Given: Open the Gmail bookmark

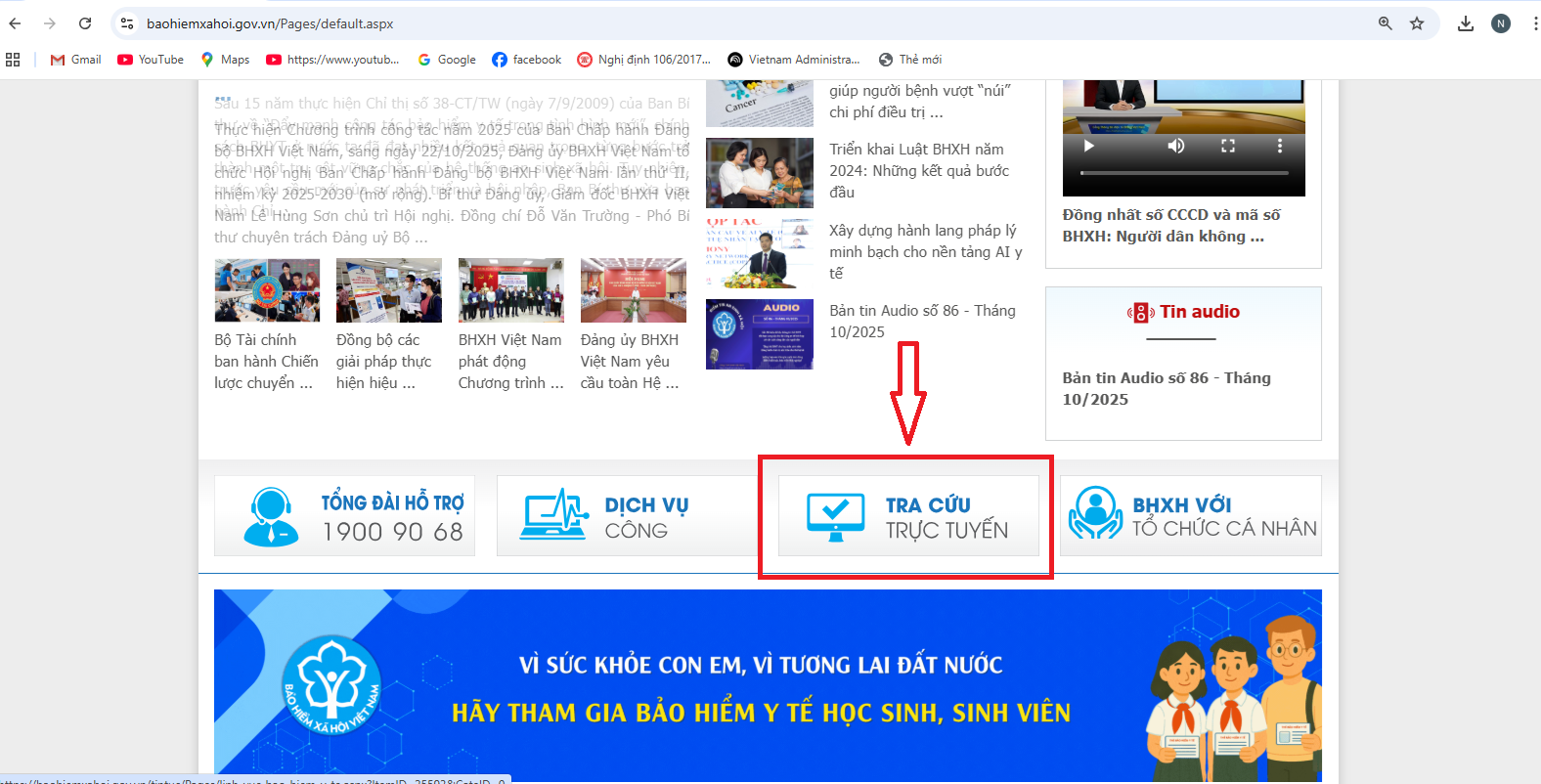Looking at the screenshot, I should tap(76, 60).
